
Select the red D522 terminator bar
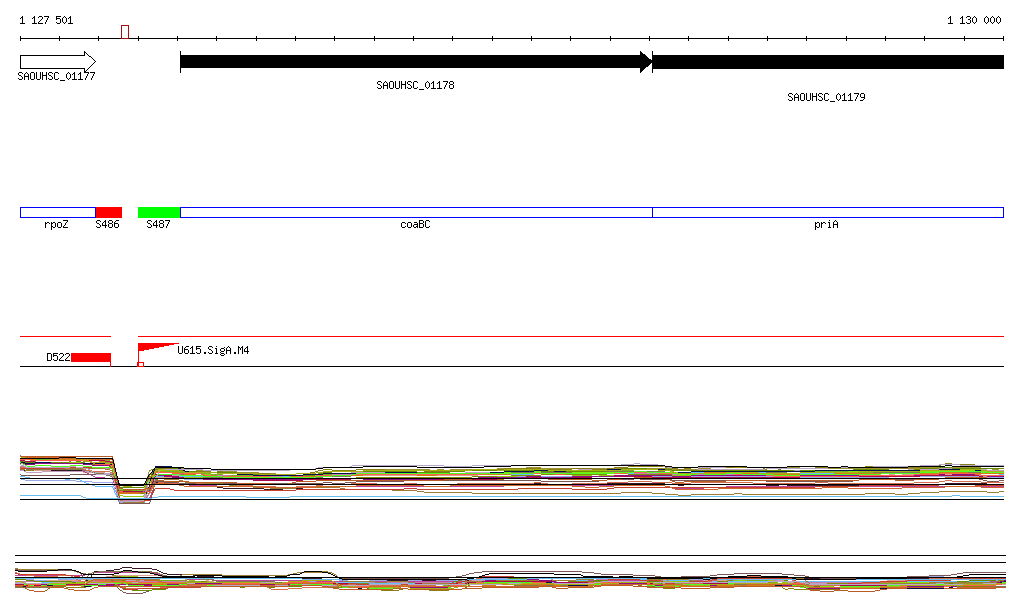[91, 357]
